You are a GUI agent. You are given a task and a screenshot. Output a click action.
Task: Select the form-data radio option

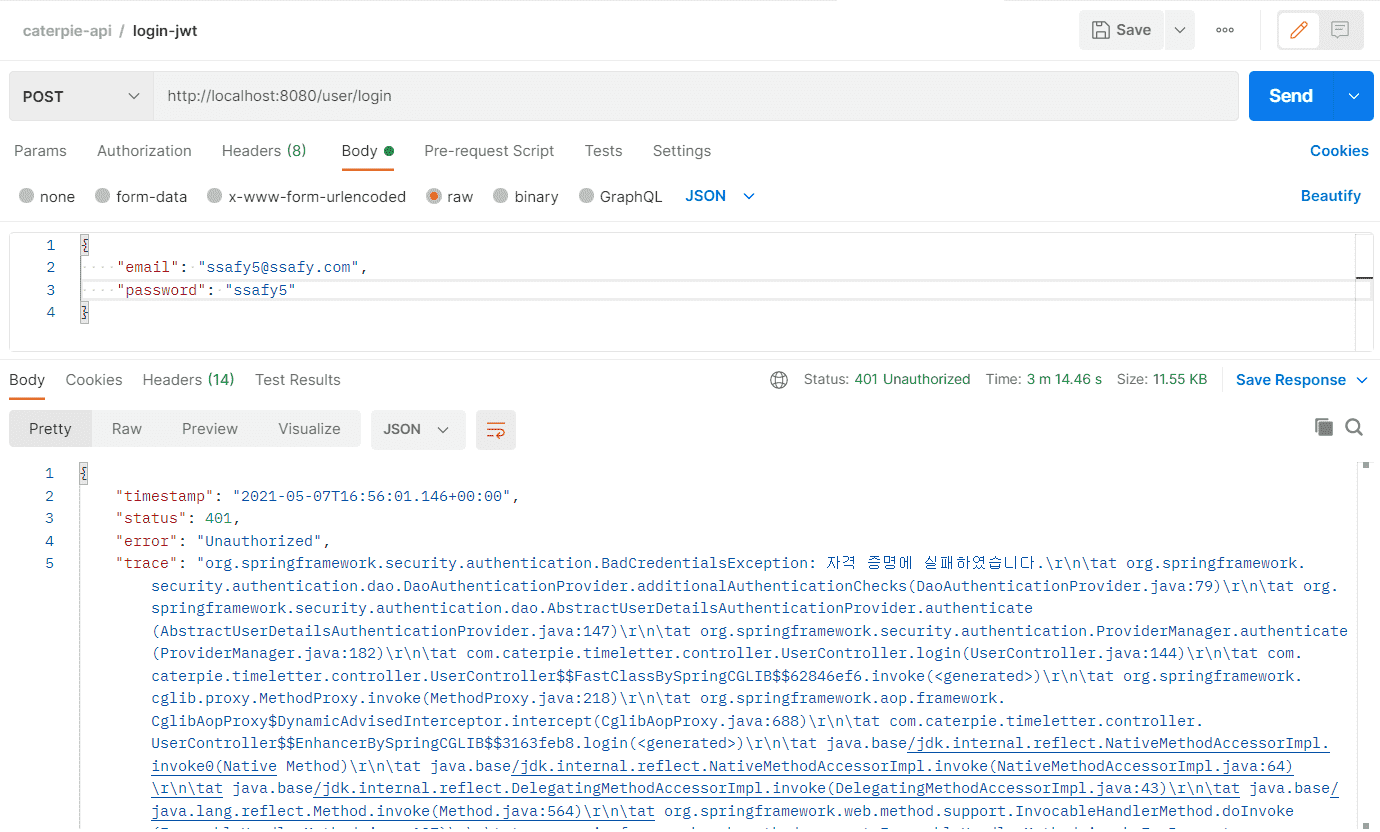(102, 197)
